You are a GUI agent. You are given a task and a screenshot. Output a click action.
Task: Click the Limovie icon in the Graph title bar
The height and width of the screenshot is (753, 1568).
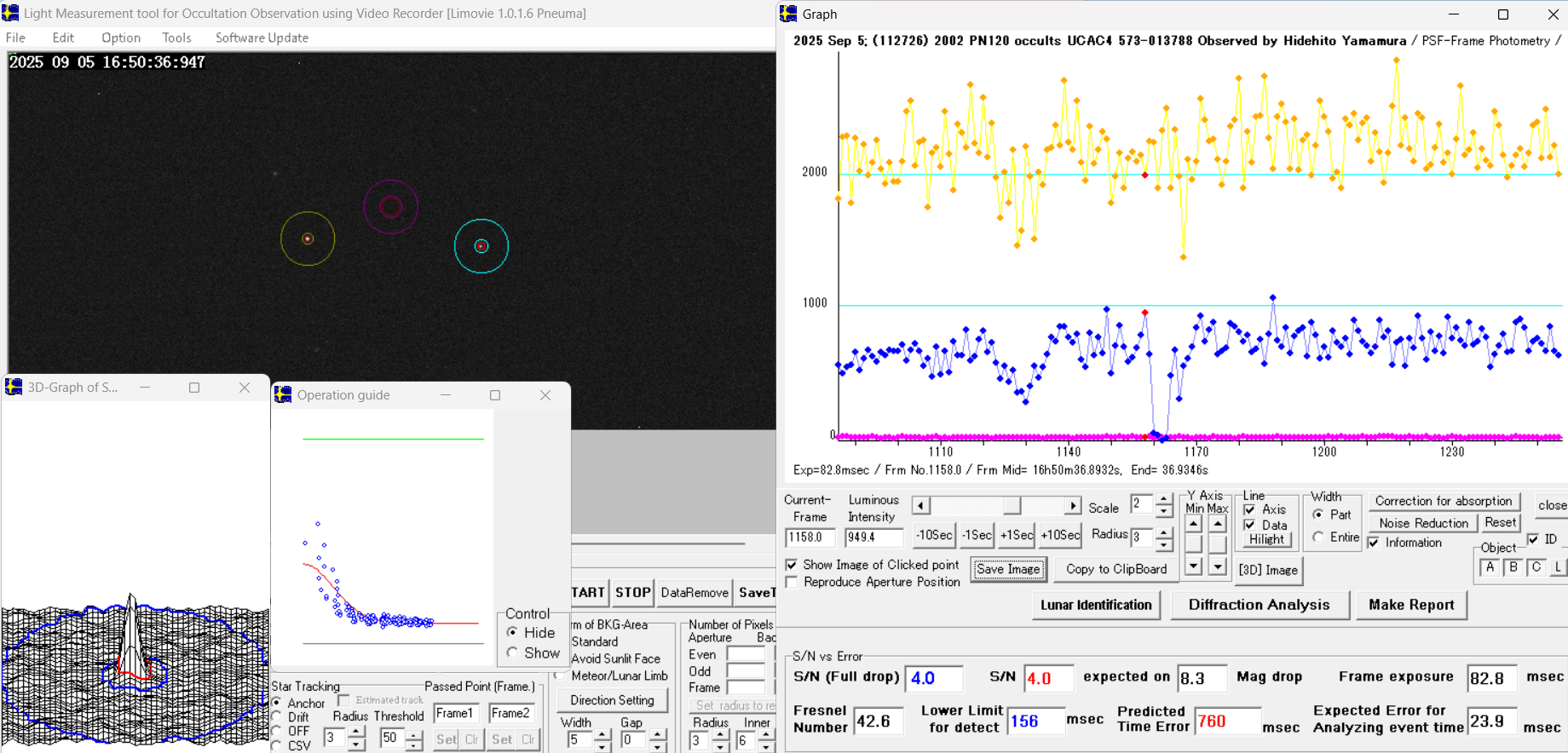789,14
